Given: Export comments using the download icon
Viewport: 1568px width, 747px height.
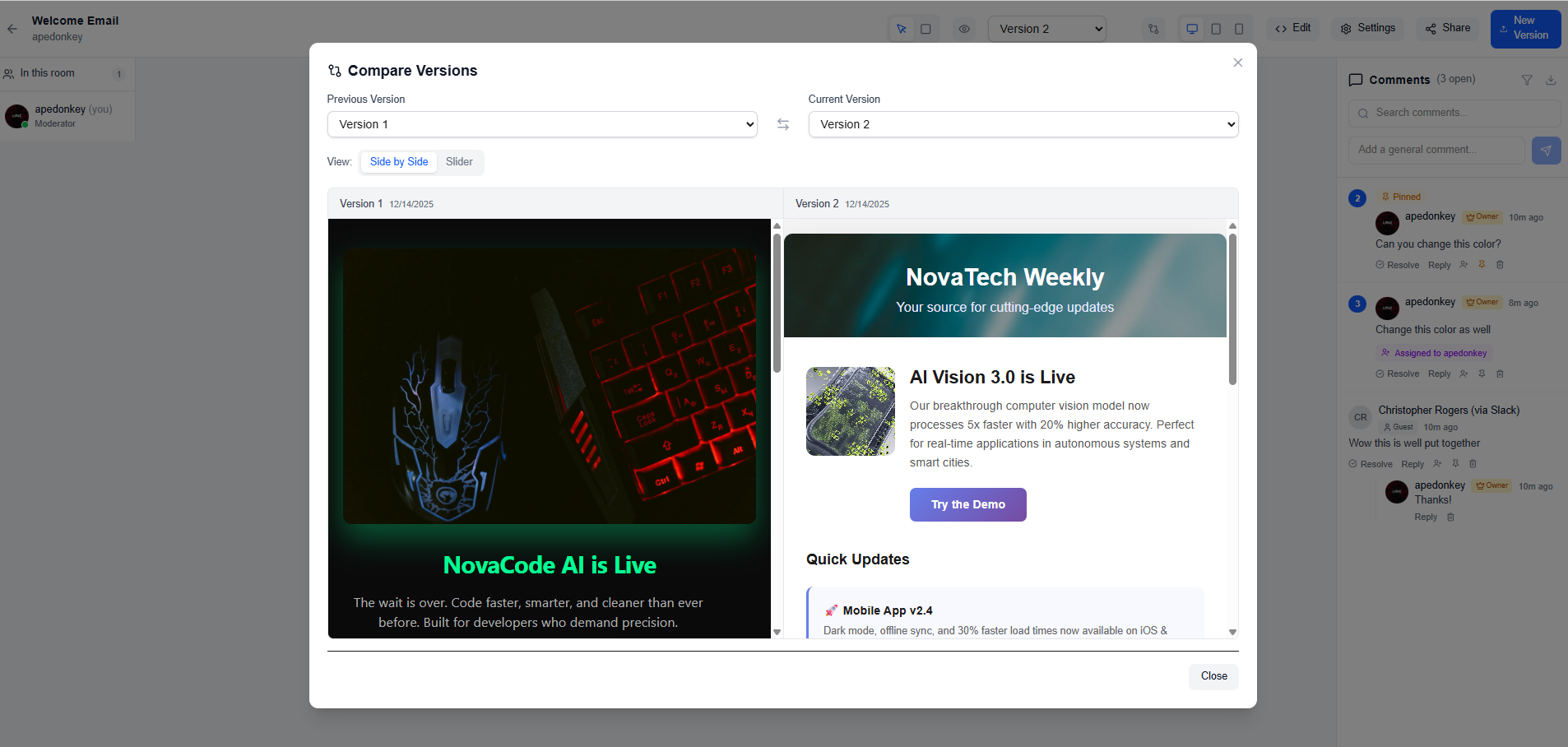Looking at the screenshot, I should pos(1551,80).
